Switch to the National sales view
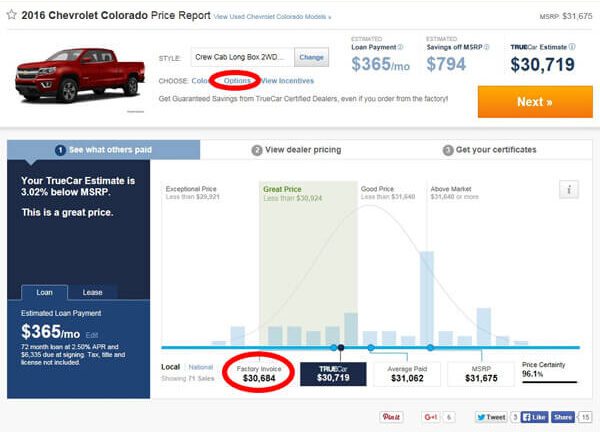The width and height of the screenshot is (600, 432). pyautogui.click(x=201, y=367)
